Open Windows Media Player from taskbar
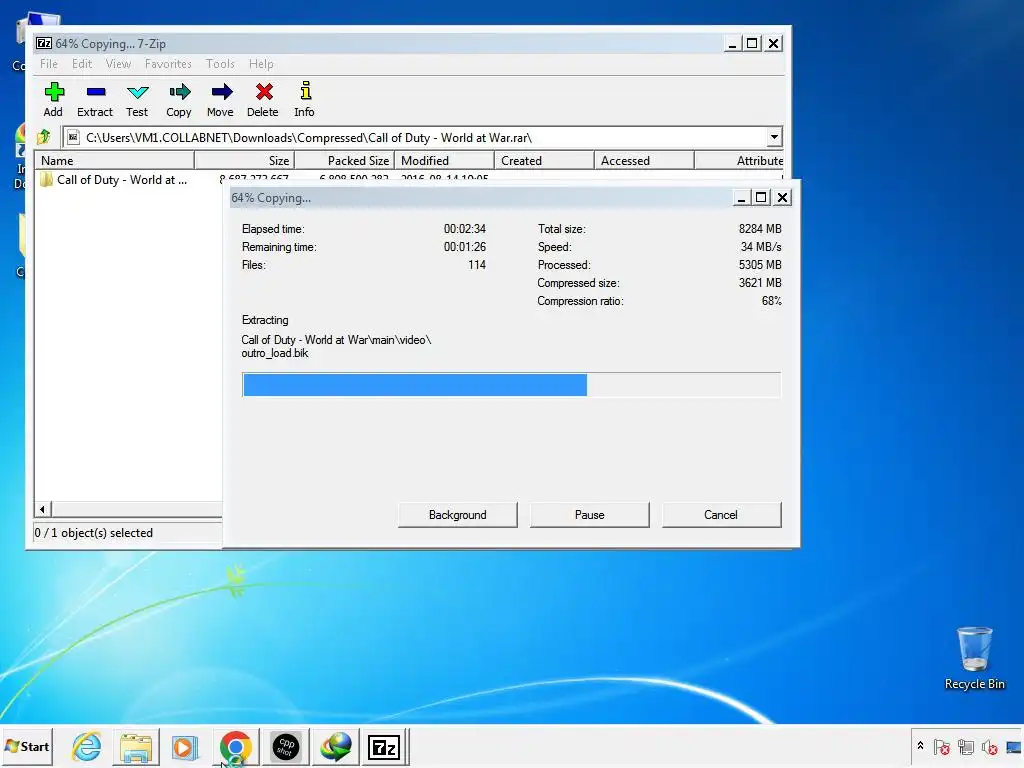The width and height of the screenshot is (1024, 768). point(185,746)
